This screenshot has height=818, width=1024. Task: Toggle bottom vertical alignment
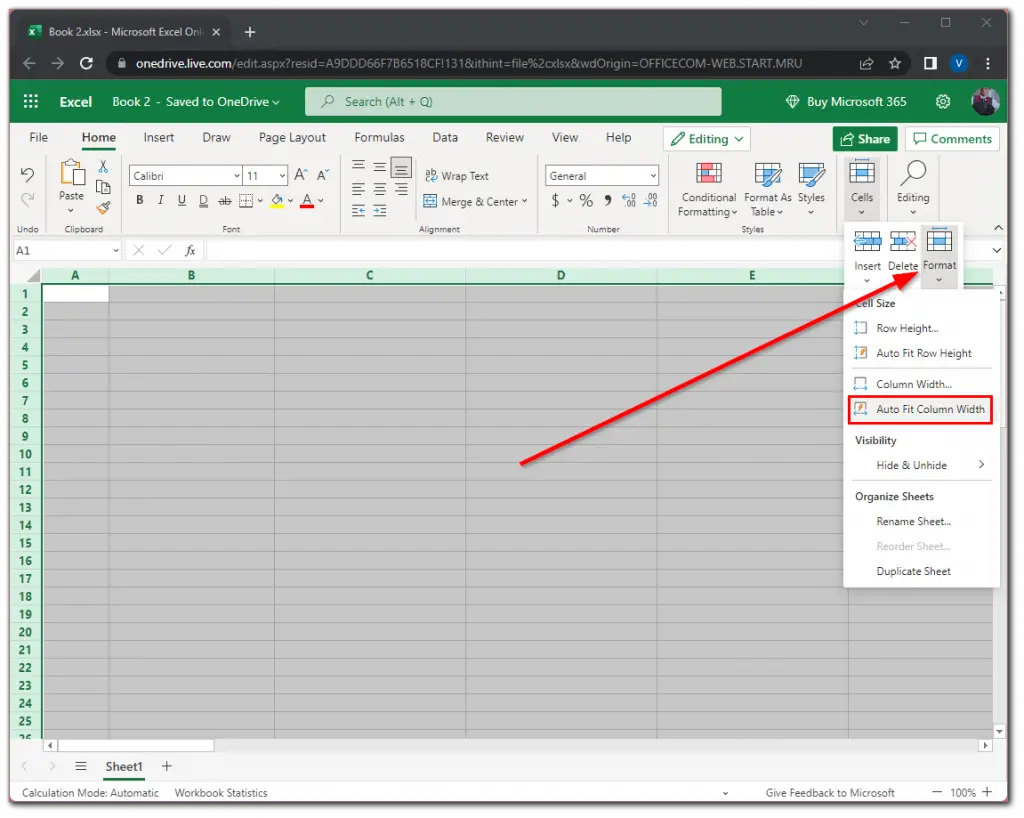pos(401,168)
